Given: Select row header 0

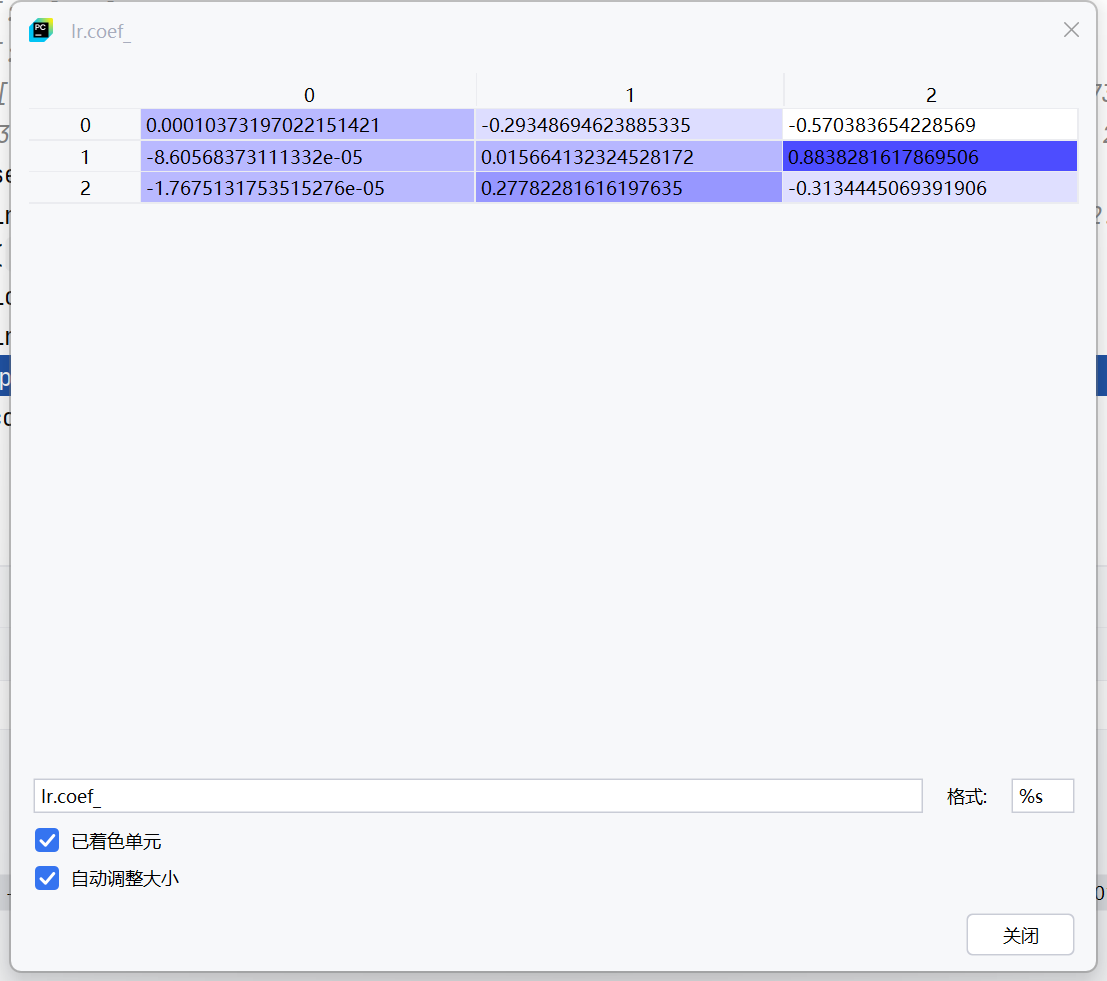Looking at the screenshot, I should (x=85, y=125).
